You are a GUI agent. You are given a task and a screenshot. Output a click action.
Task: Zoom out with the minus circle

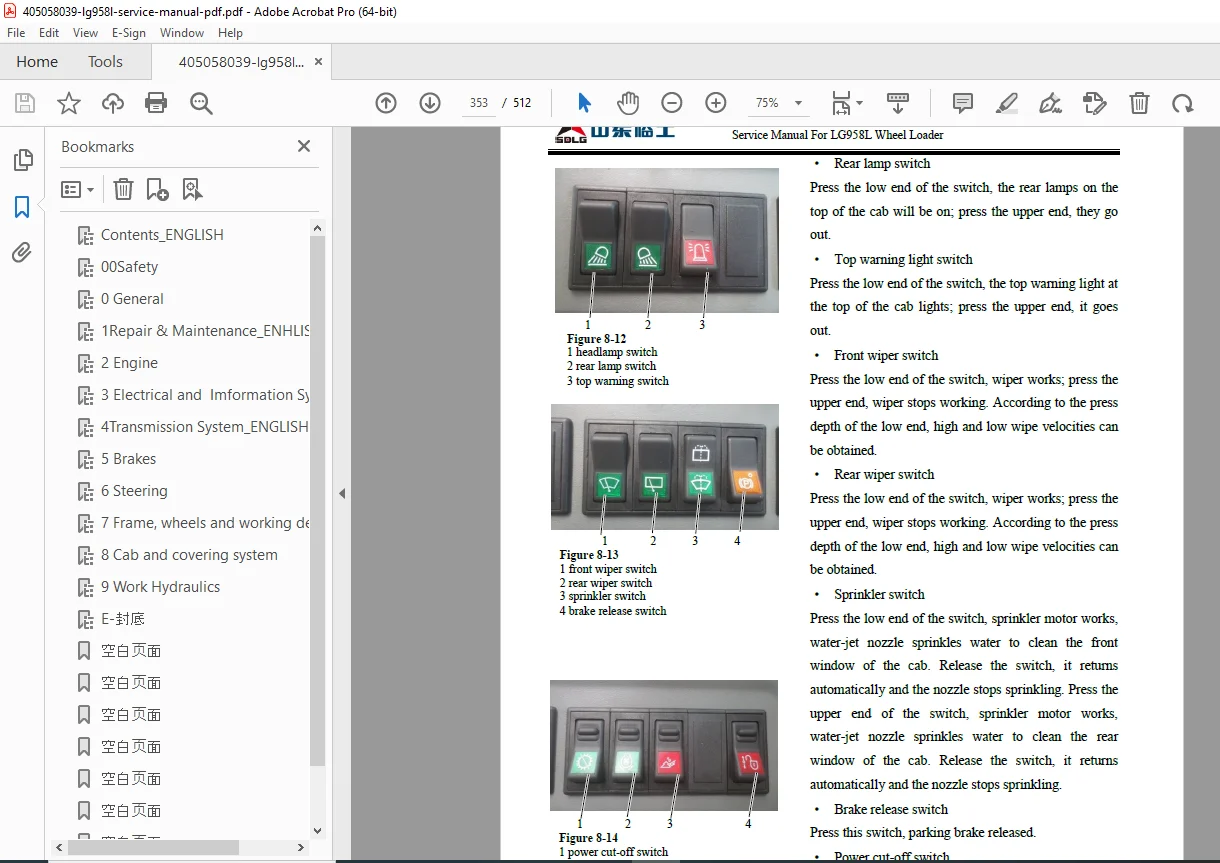point(672,102)
